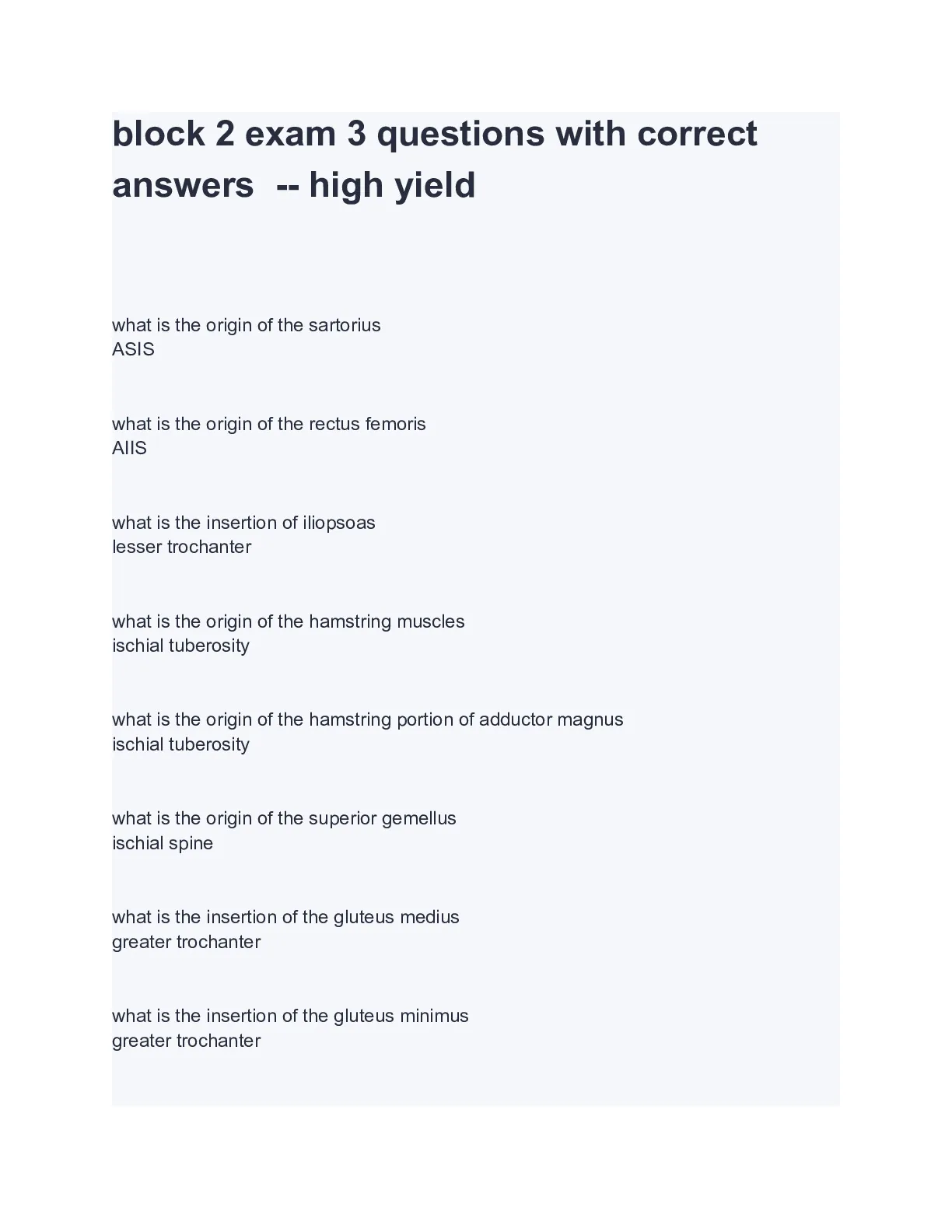Screen dimensions: 952x1232
Task: Select the gluteus medius insertion question
Action: pyautogui.click(x=285, y=917)
